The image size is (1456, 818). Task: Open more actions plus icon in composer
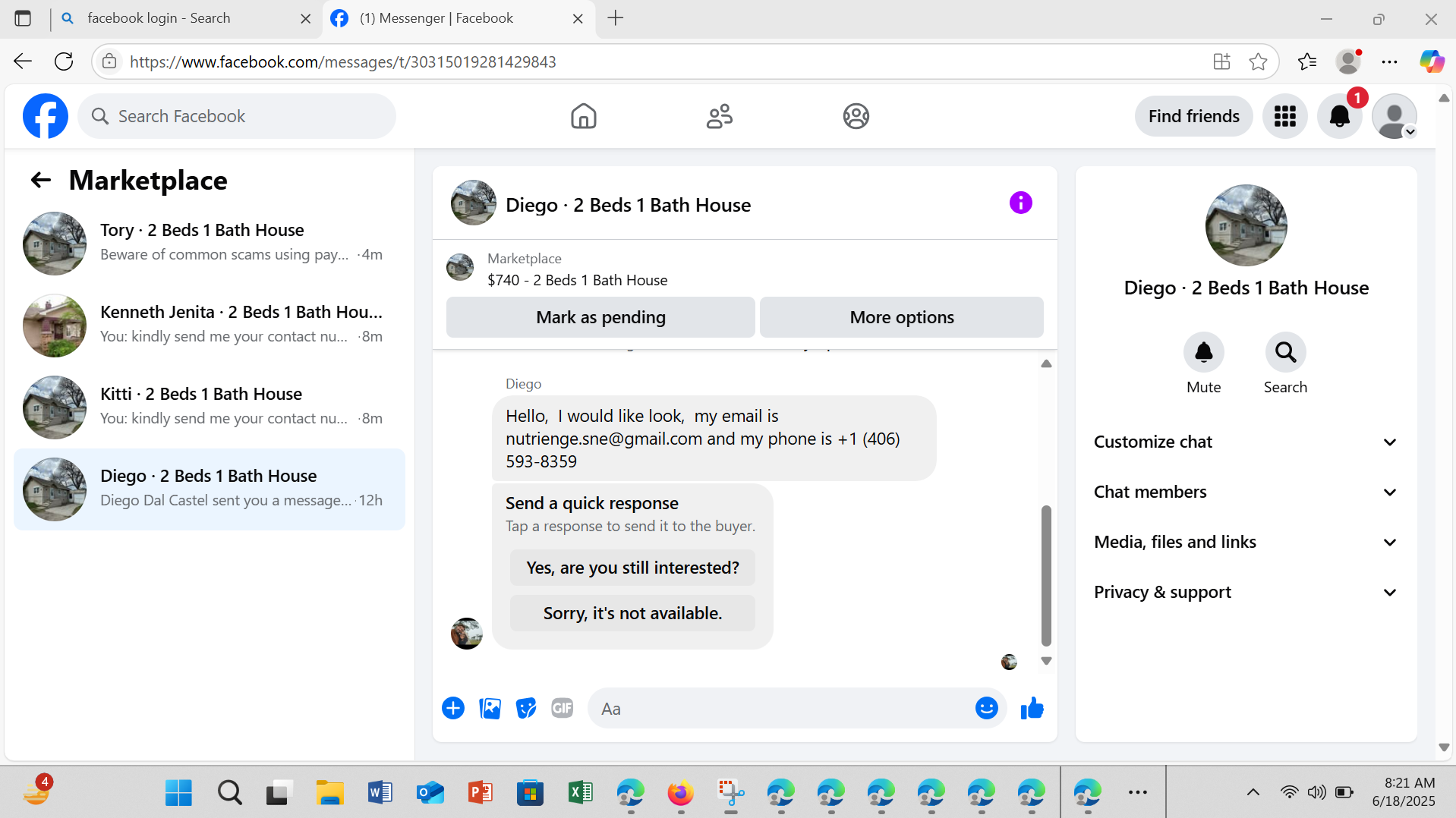click(x=453, y=708)
